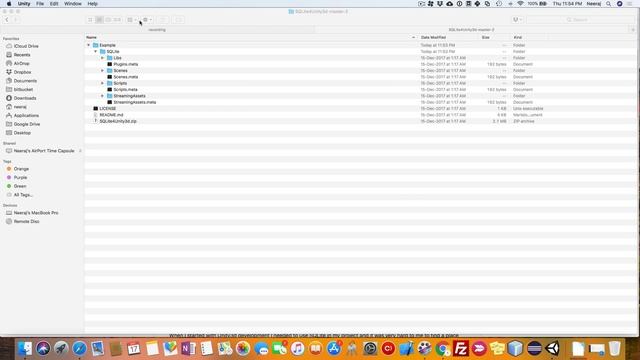Launch Unity from the Dock

tap(553, 349)
